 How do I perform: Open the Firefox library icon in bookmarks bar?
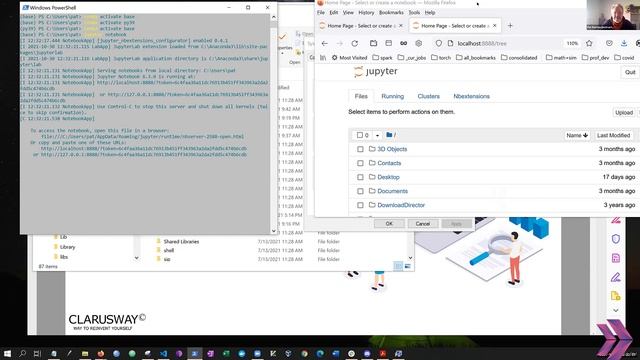[x=323, y=58]
